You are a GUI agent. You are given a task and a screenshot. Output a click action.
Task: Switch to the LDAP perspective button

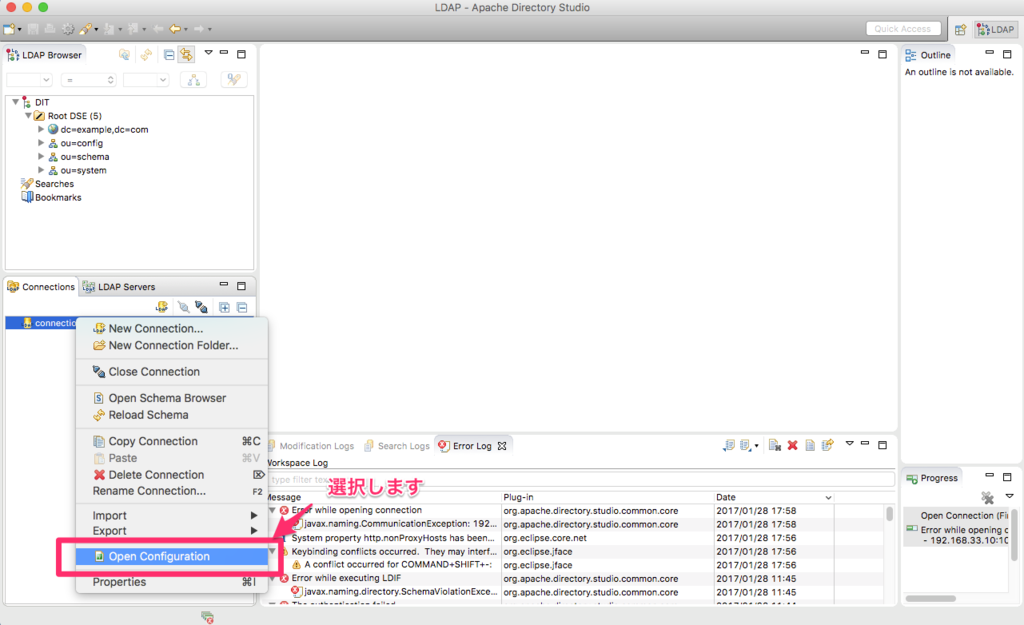point(996,29)
